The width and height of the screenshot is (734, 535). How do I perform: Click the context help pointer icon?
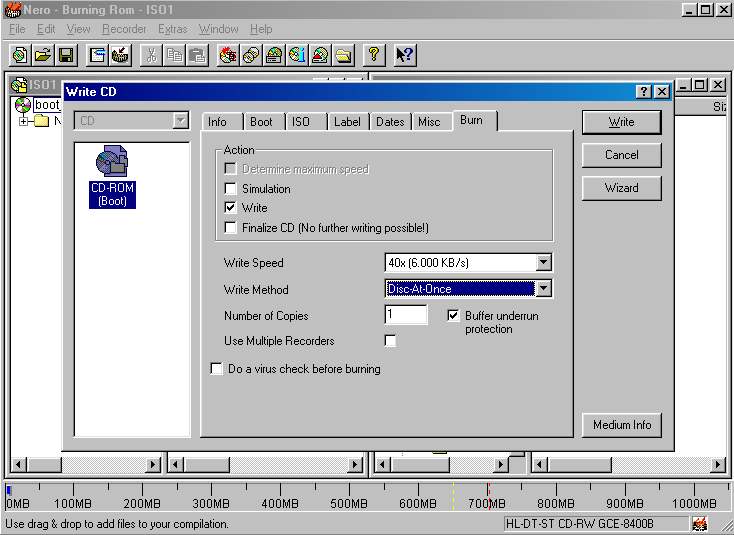pyautogui.click(x=405, y=55)
